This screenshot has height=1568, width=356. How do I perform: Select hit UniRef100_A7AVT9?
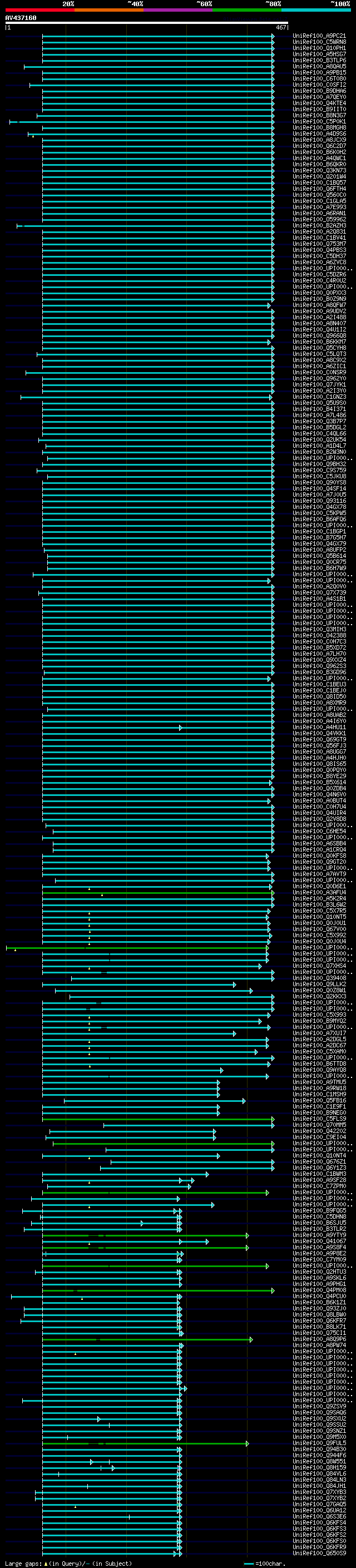tap(319, 874)
